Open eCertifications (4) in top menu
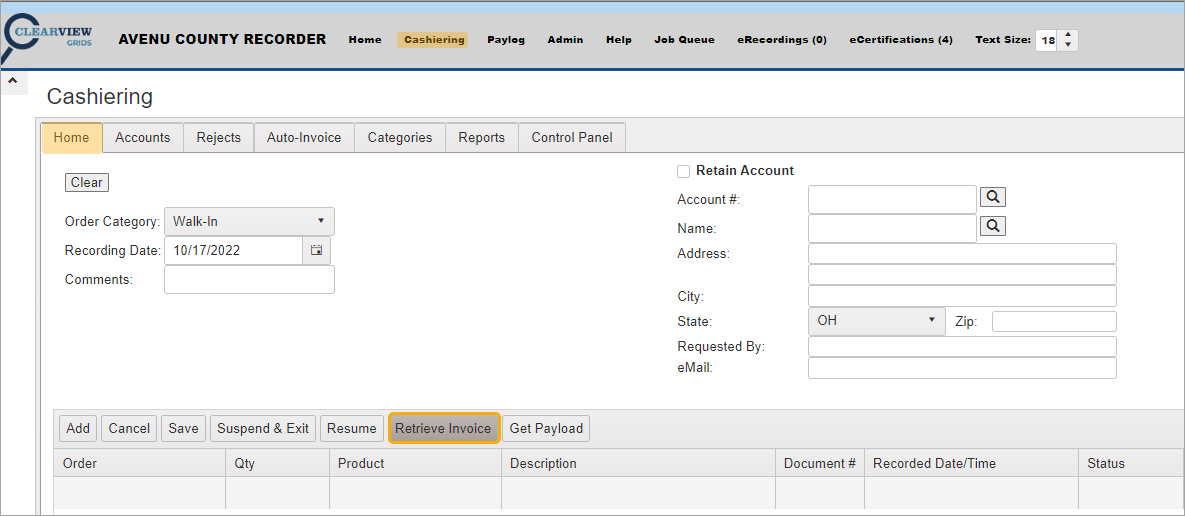The image size is (1185, 516). pyautogui.click(x=901, y=40)
